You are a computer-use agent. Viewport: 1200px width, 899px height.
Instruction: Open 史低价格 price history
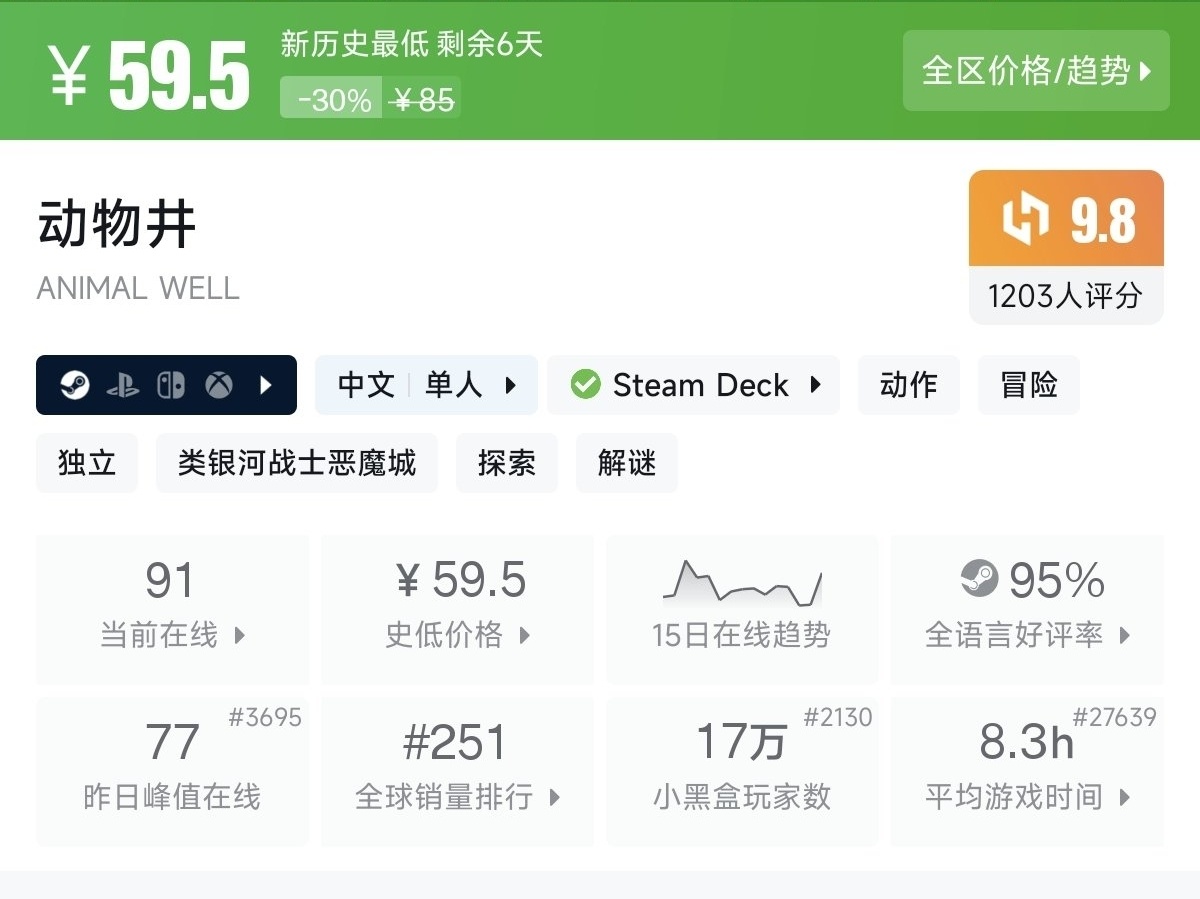pos(458,608)
